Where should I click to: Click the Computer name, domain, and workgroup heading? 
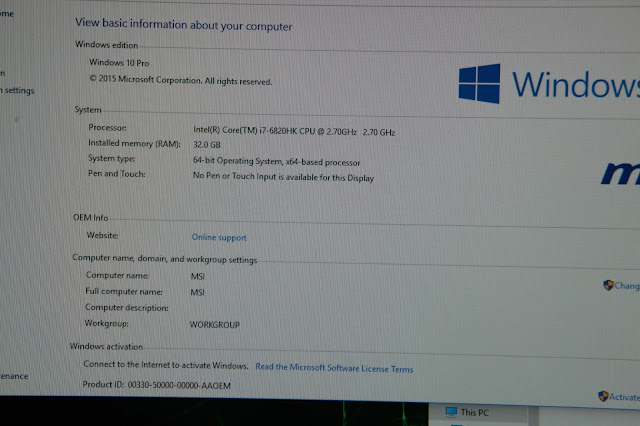(165, 259)
